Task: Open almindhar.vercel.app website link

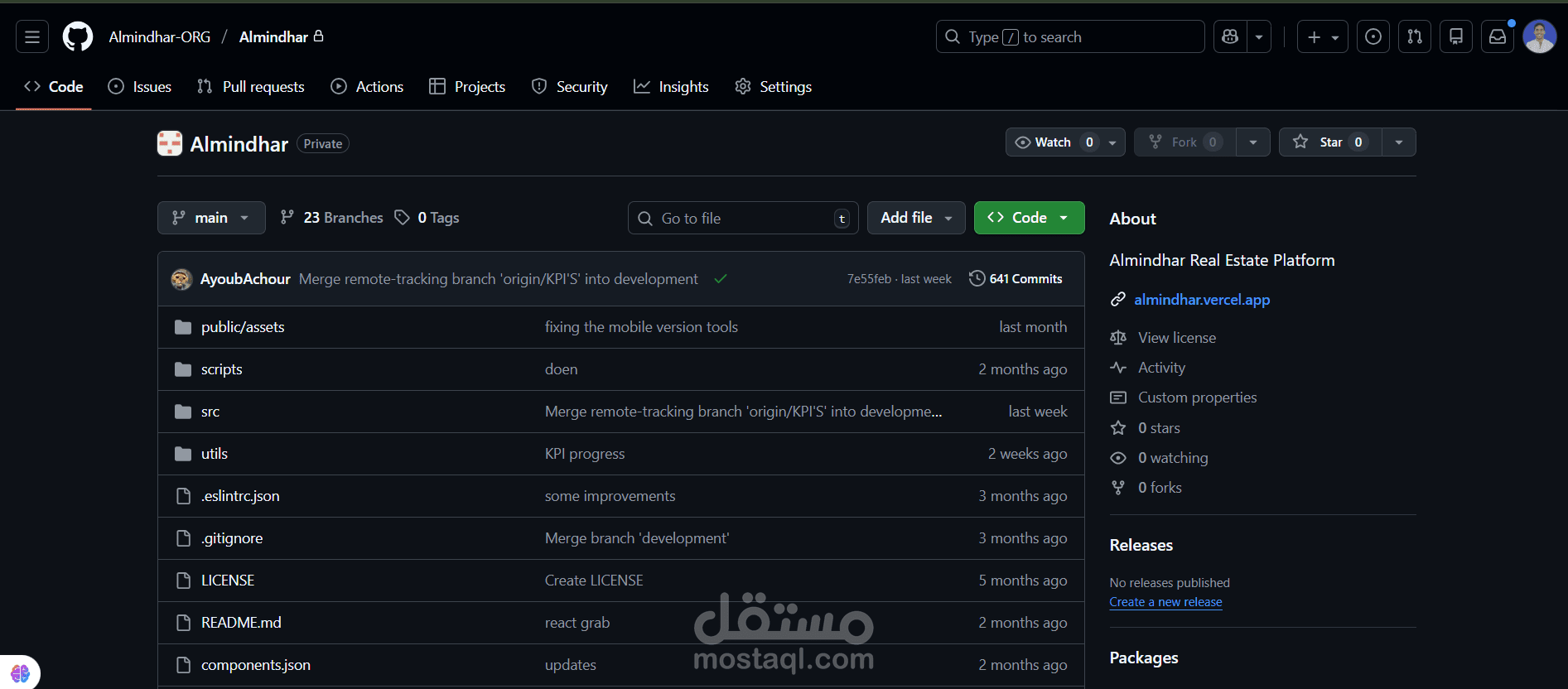Action: (x=1202, y=300)
